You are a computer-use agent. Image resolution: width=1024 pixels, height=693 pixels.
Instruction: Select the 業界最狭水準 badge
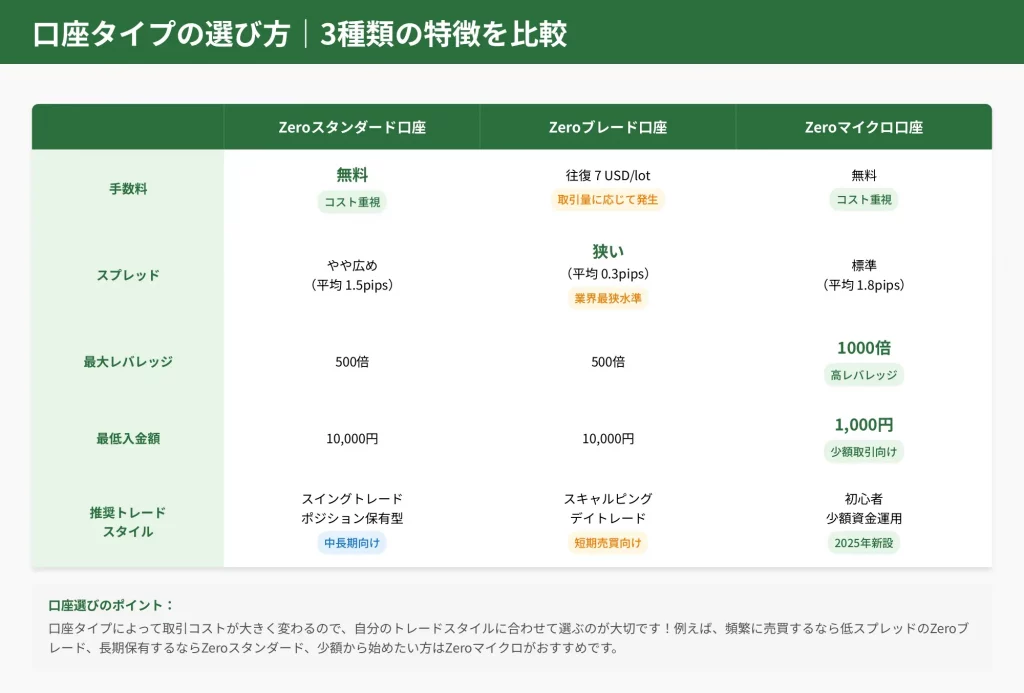pos(608,298)
